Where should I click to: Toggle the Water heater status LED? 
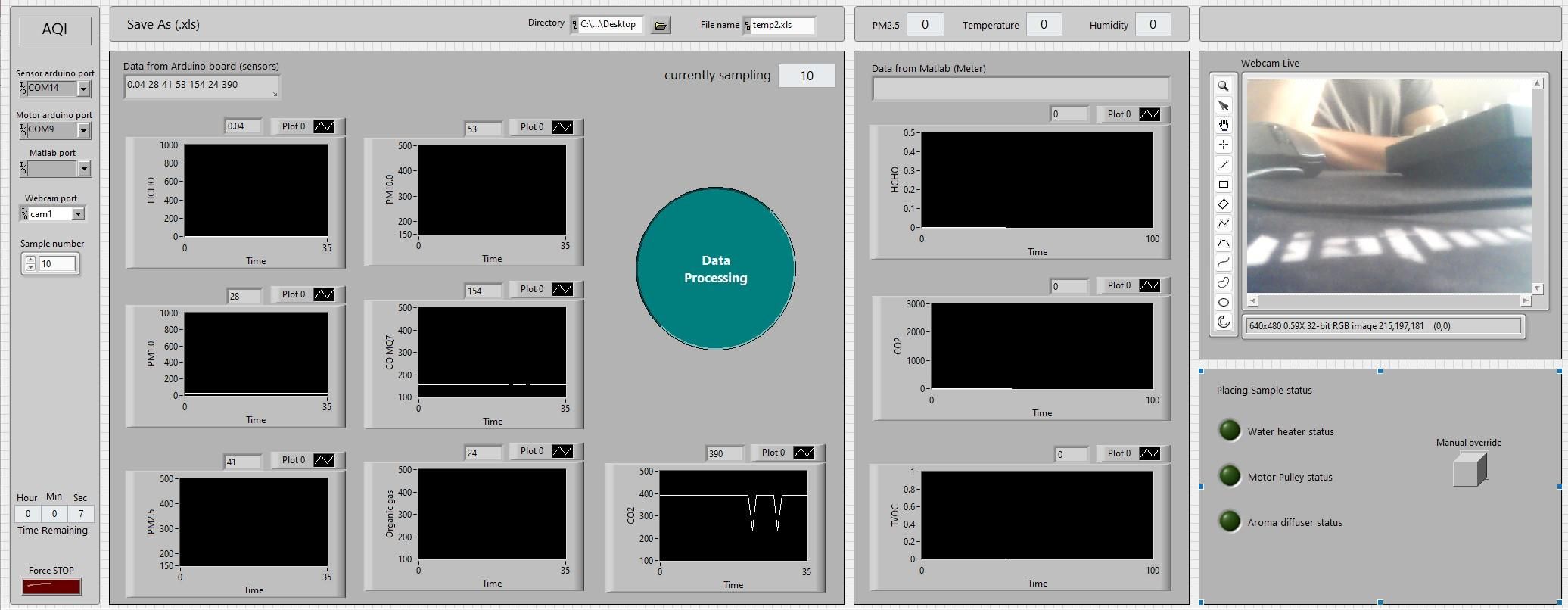(x=1230, y=431)
